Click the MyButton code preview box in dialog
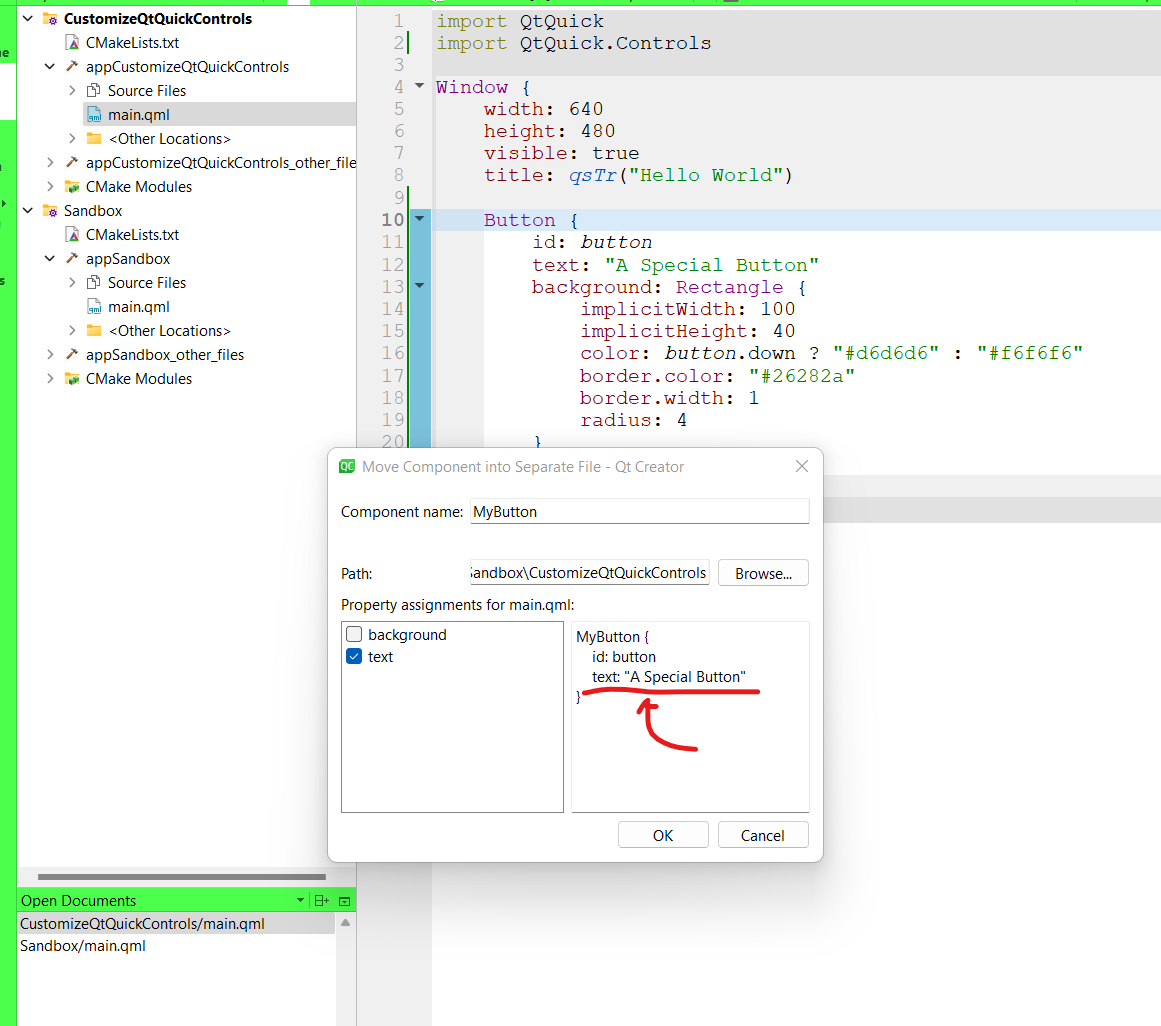Image resolution: width=1161 pixels, height=1026 pixels. (x=690, y=717)
